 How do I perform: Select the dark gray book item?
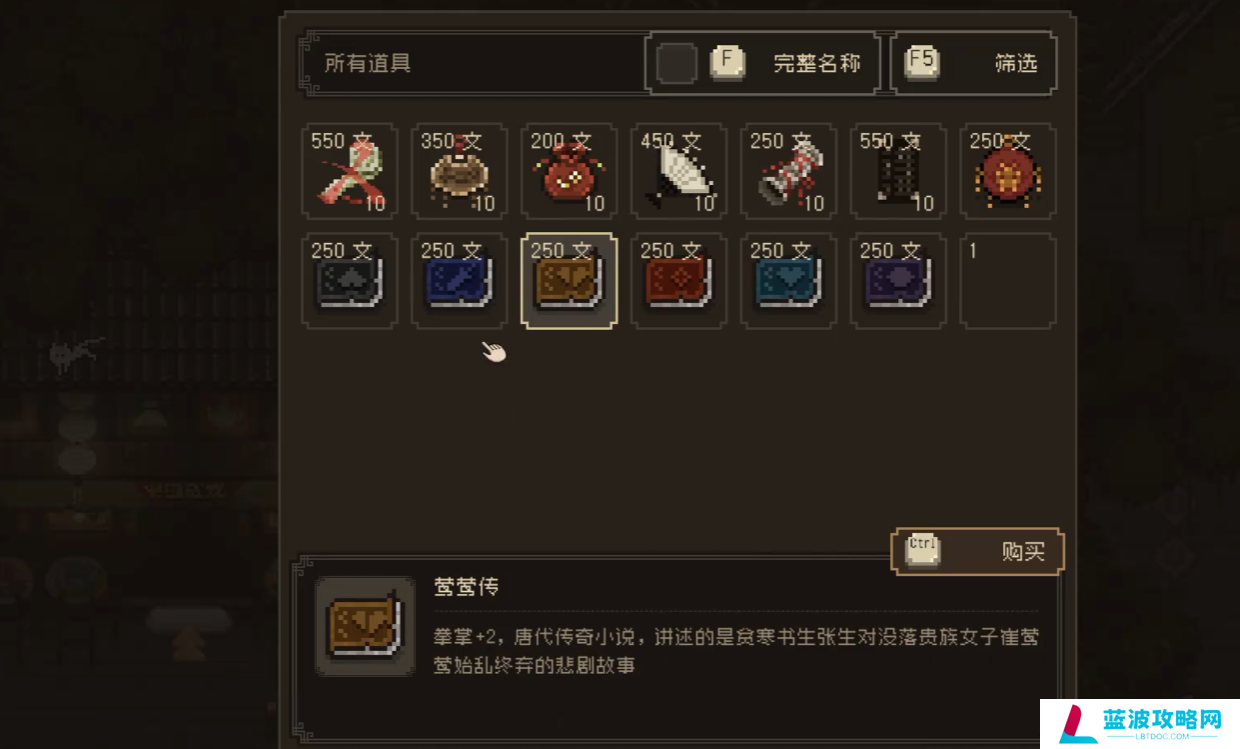350,281
